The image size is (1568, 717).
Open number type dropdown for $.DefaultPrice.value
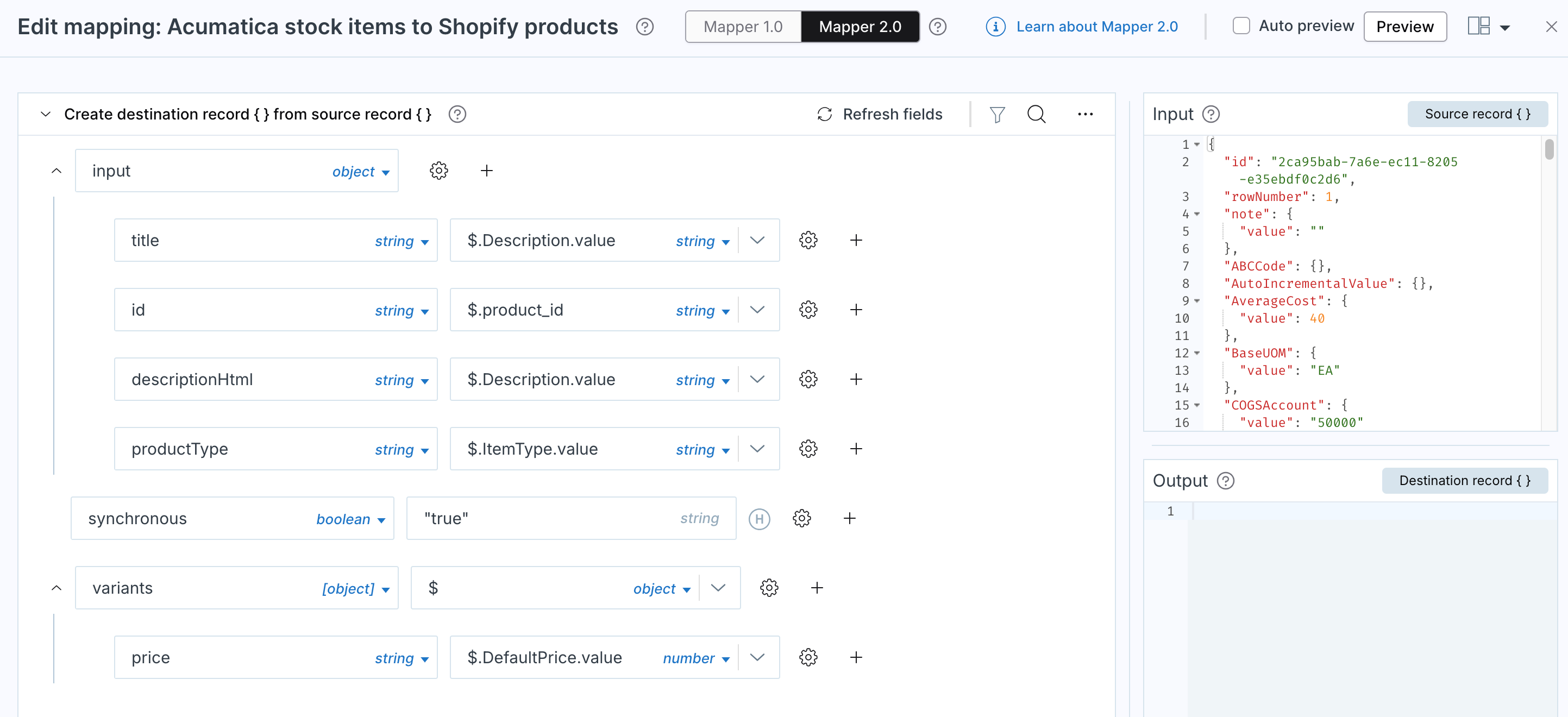(697, 658)
